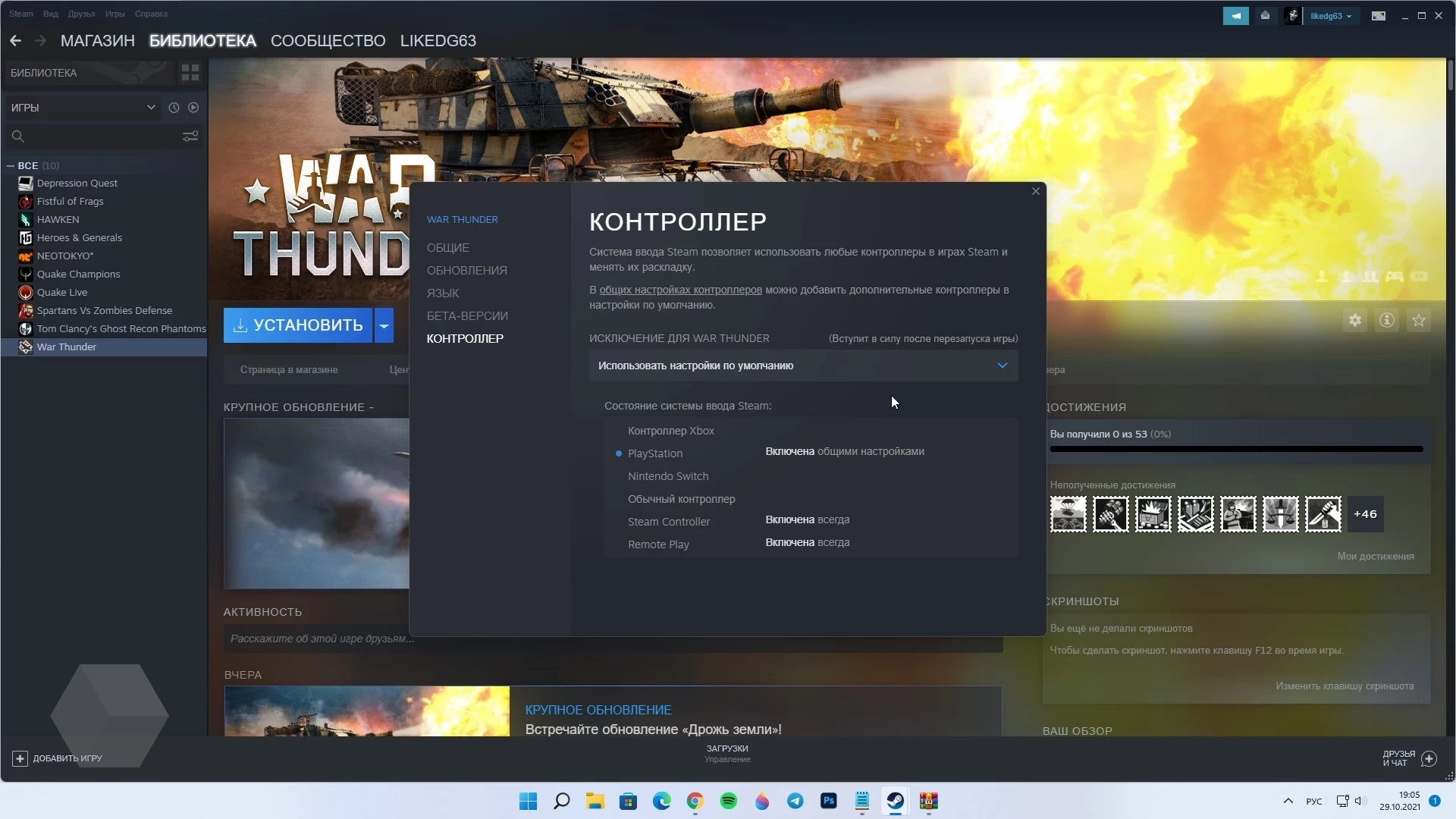Image resolution: width=1456 pixels, height=819 pixels.
Task: Select Spartans Vs Zombies Defense
Action: pyautogui.click(x=105, y=310)
